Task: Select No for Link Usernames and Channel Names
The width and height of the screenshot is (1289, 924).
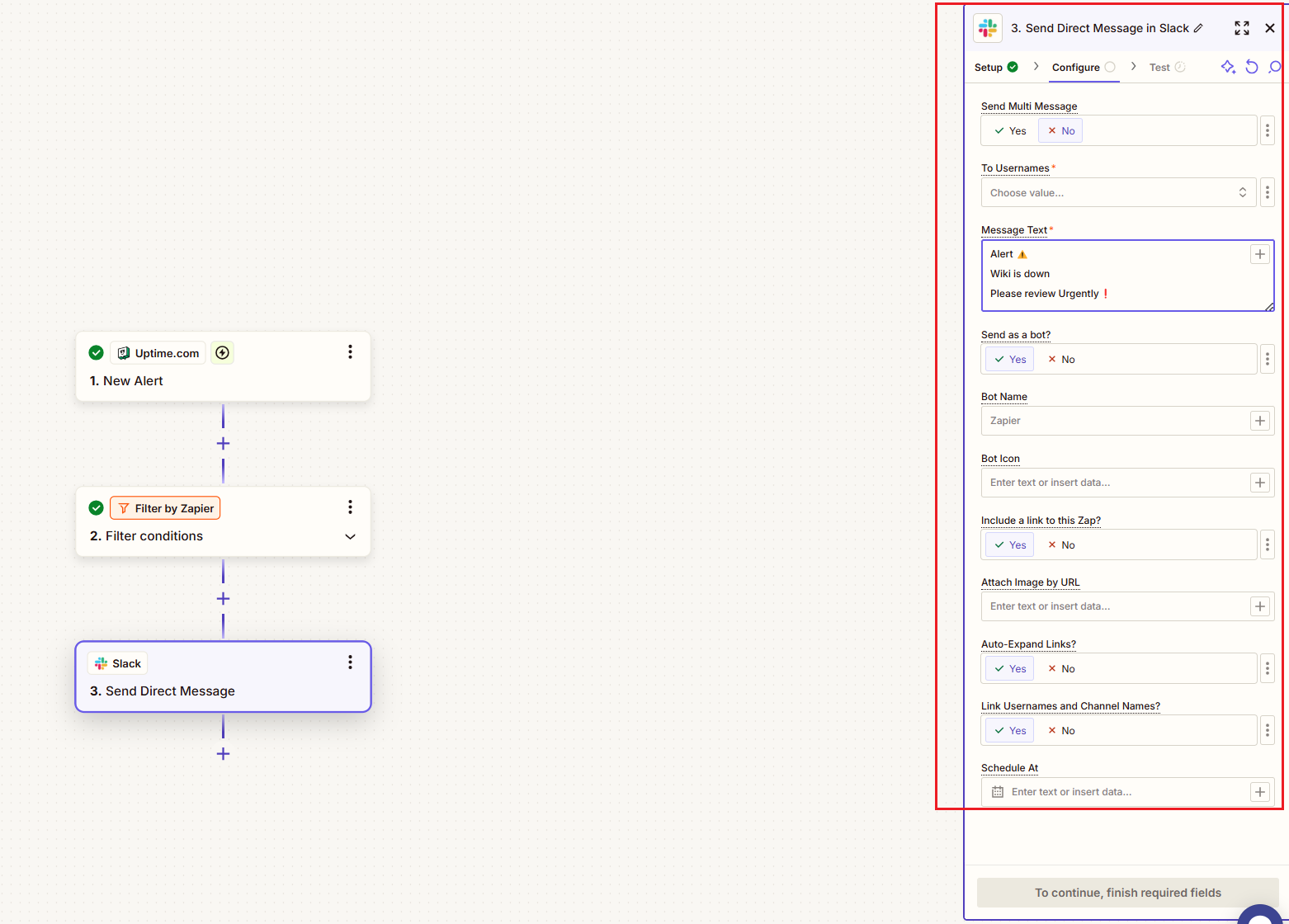Action: (1060, 731)
